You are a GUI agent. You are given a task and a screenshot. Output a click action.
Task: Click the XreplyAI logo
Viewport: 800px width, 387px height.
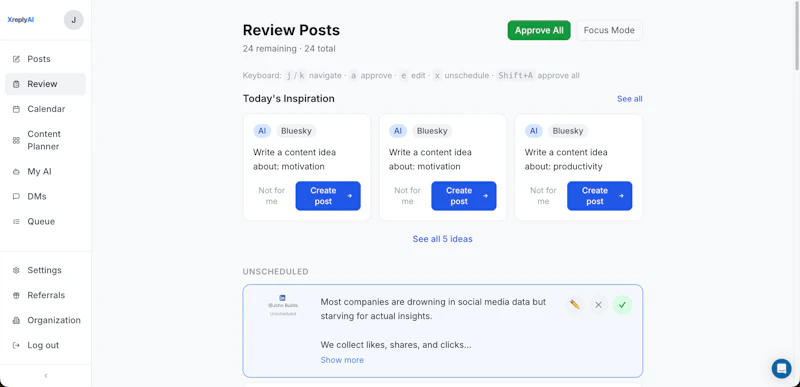click(20, 20)
